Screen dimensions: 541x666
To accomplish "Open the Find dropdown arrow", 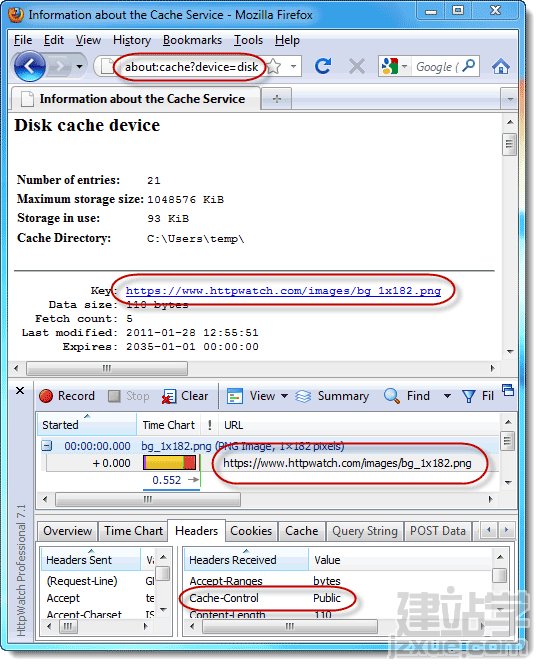I will pos(447,396).
